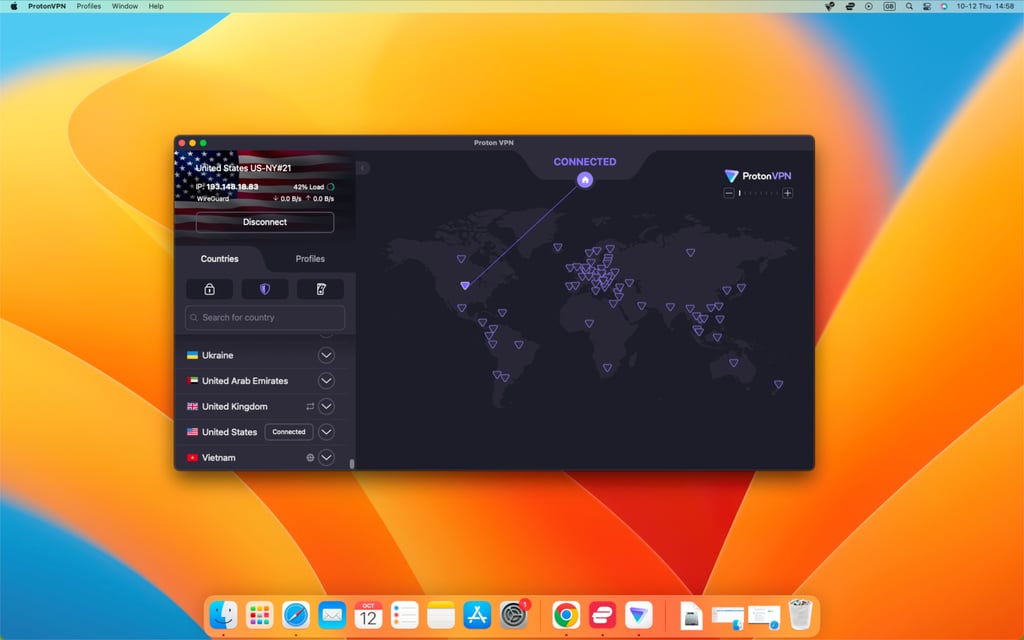Viewport: 1024px width, 640px height.
Task: Click the GB keyboard input source icon
Action: tap(889, 6)
